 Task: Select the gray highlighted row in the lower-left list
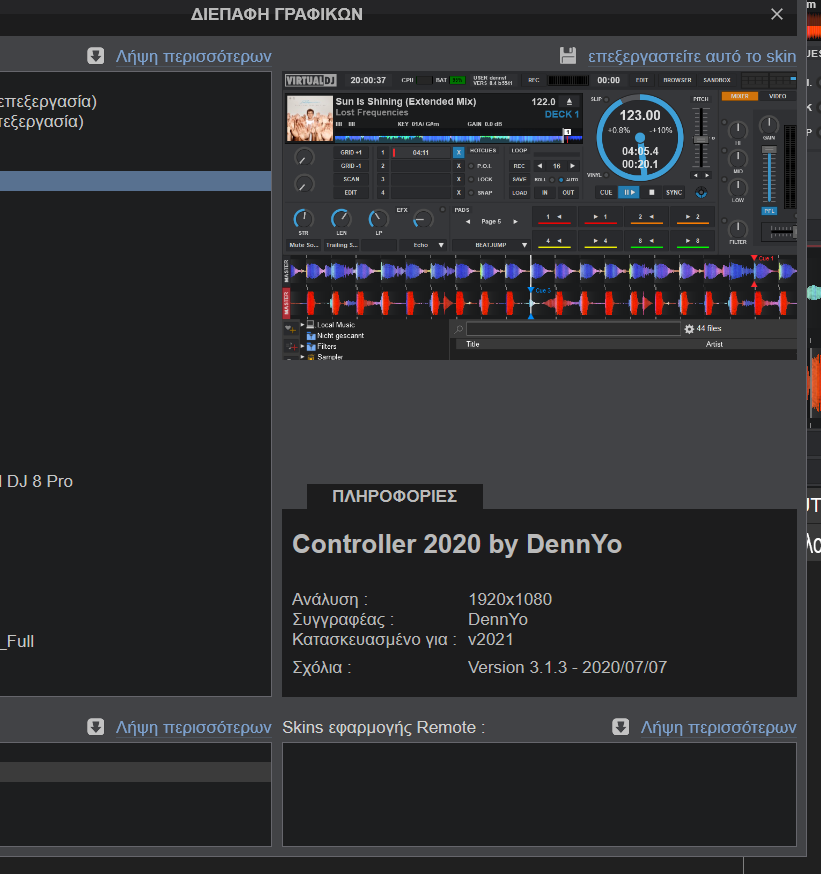point(135,772)
